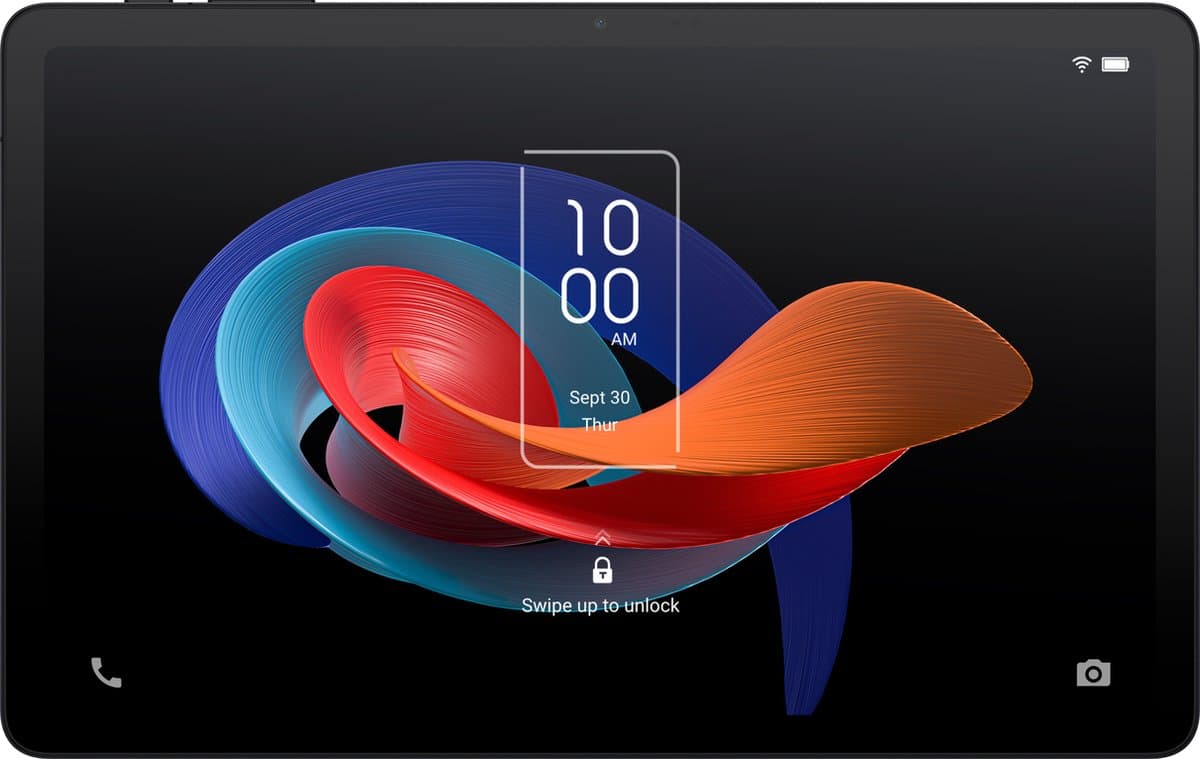
Task: Tap the "Swipe up to unlock" text
Action: (600, 605)
